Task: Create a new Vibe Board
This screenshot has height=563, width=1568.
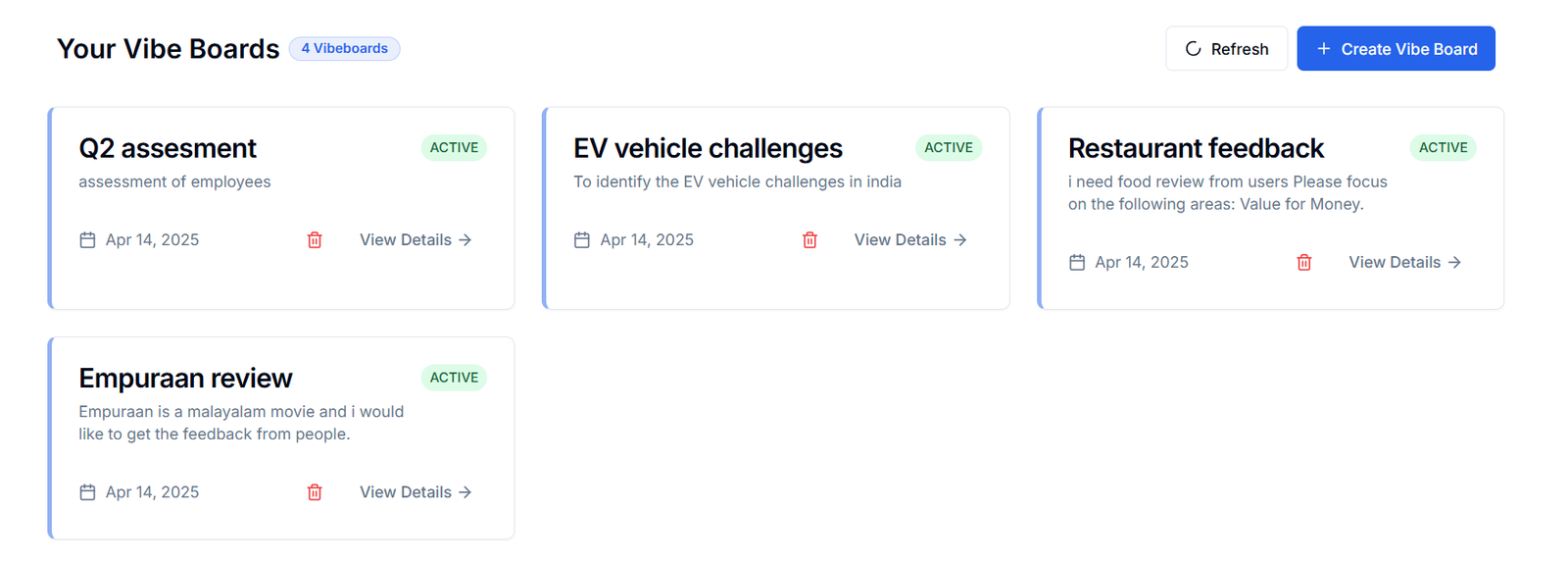Action: [1396, 49]
